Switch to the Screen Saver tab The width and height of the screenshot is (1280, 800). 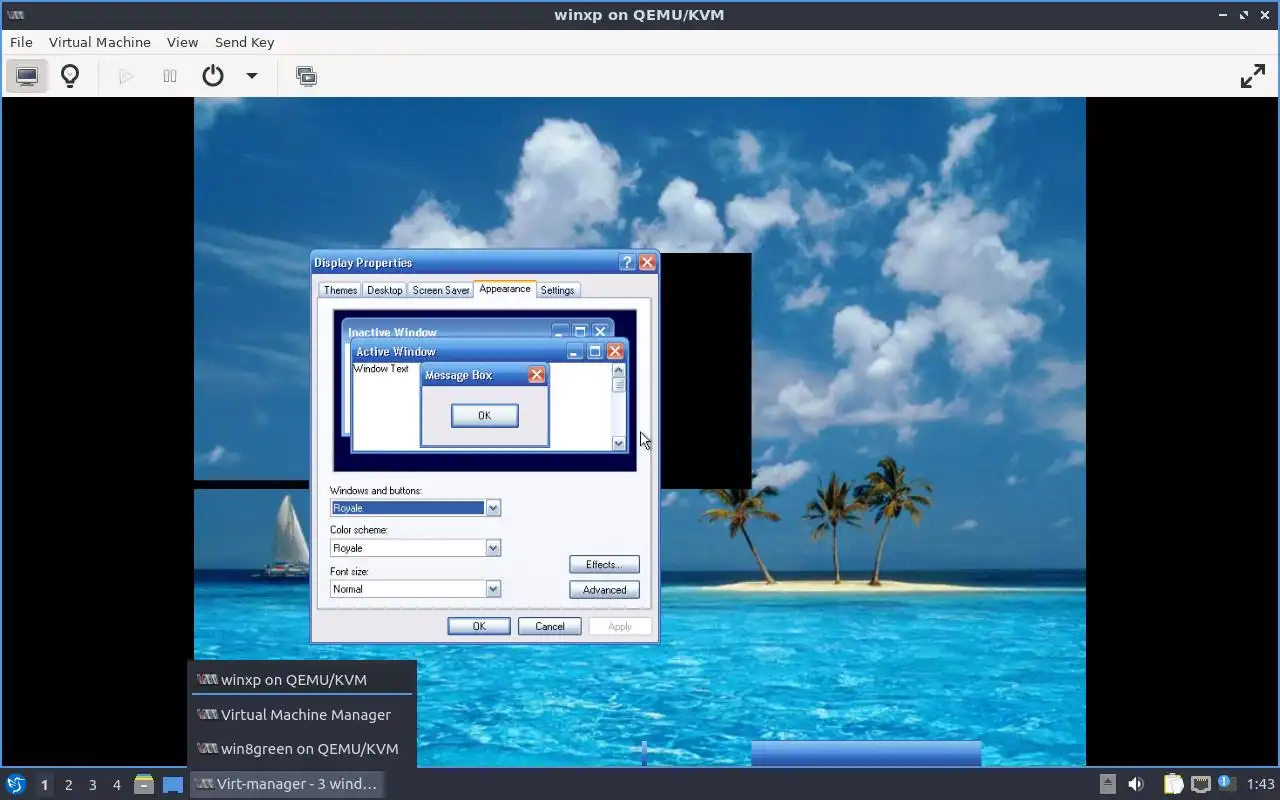[441, 290]
